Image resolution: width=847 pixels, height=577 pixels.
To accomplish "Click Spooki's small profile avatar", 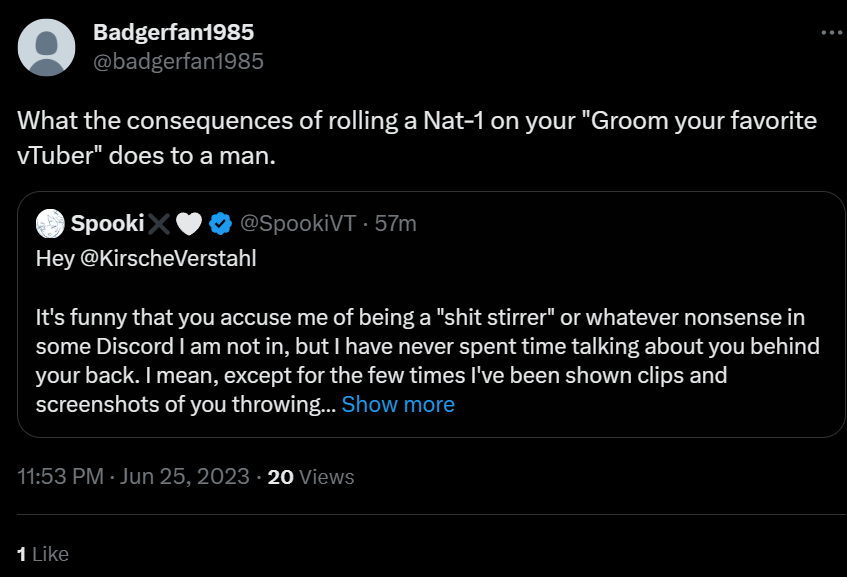I will point(50,223).
